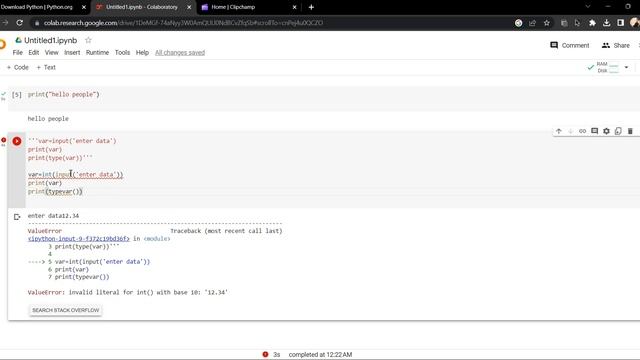The image size is (640, 360).
Task: Click the completed at 12:22 AM status text
Action: [320, 354]
